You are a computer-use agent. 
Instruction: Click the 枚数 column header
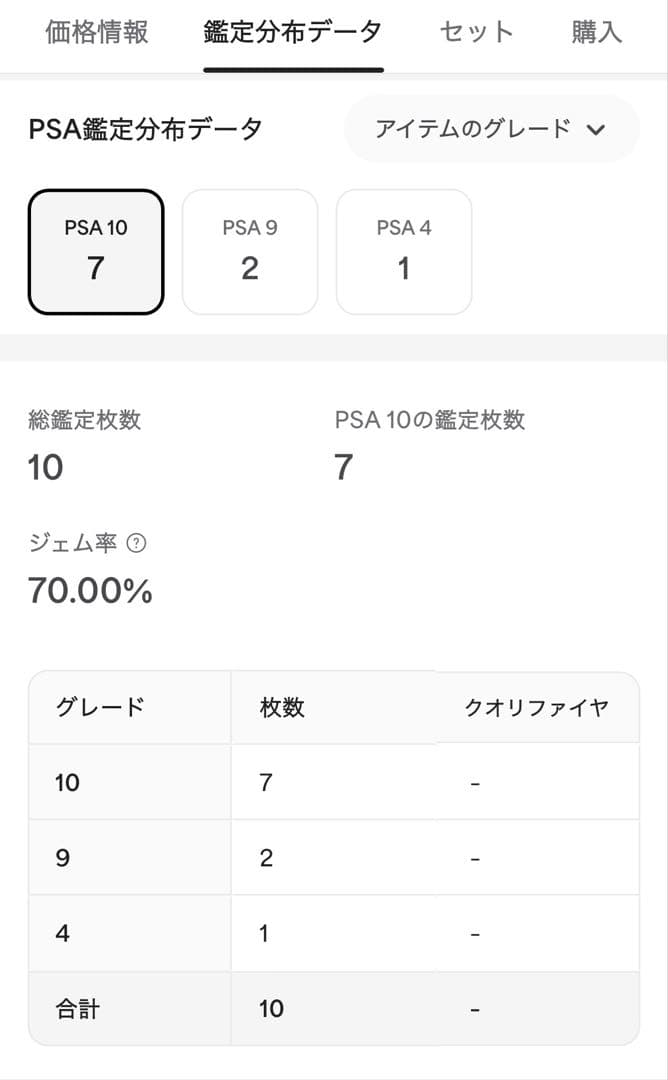[282, 707]
